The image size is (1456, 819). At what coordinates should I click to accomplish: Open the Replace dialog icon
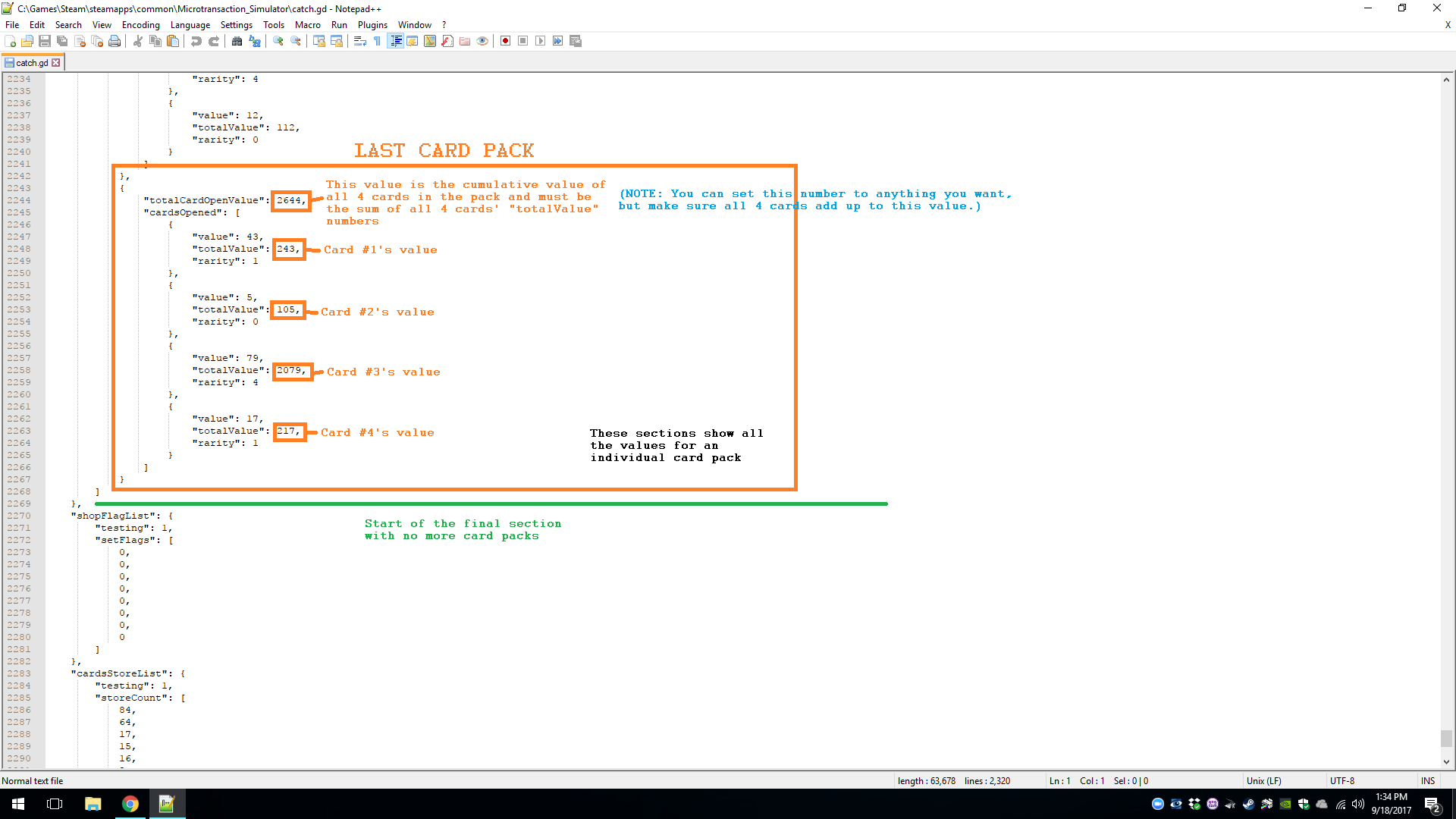(x=255, y=41)
